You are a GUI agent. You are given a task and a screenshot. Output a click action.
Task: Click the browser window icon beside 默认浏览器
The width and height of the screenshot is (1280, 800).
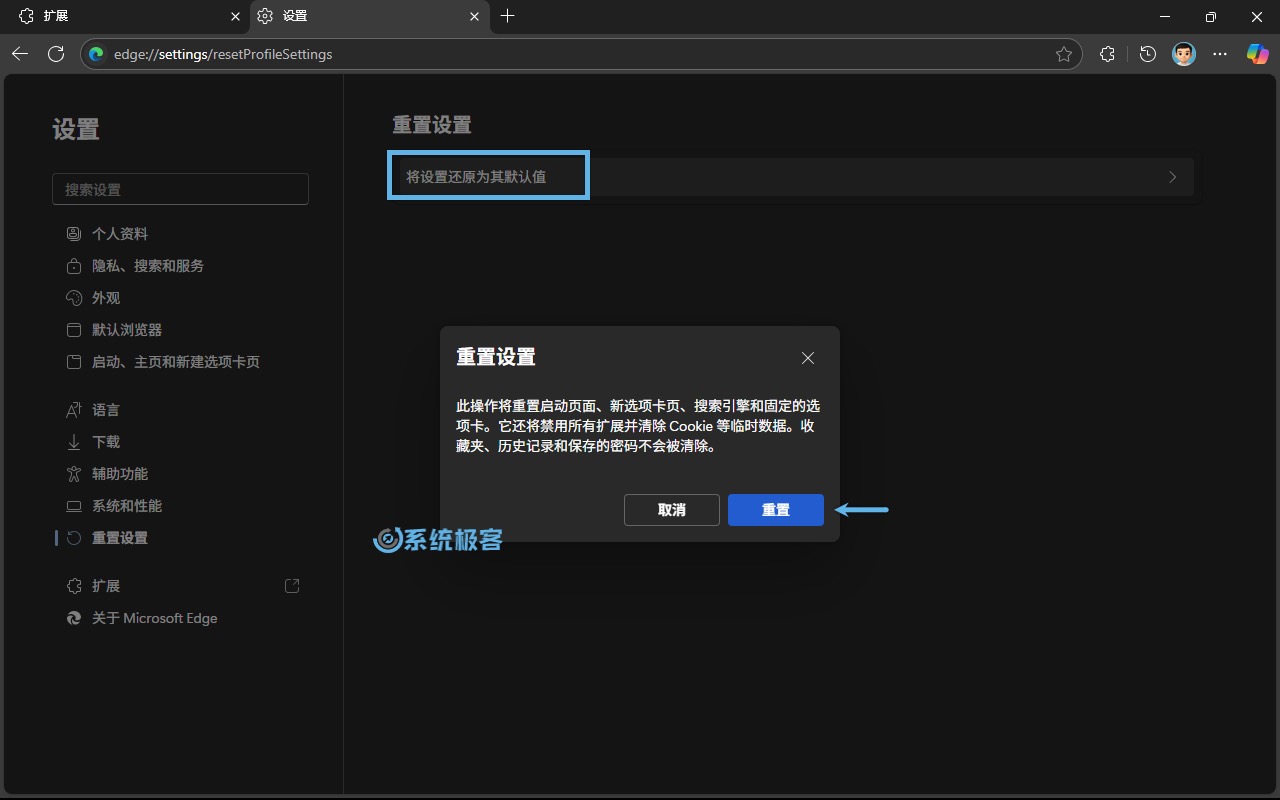73,329
